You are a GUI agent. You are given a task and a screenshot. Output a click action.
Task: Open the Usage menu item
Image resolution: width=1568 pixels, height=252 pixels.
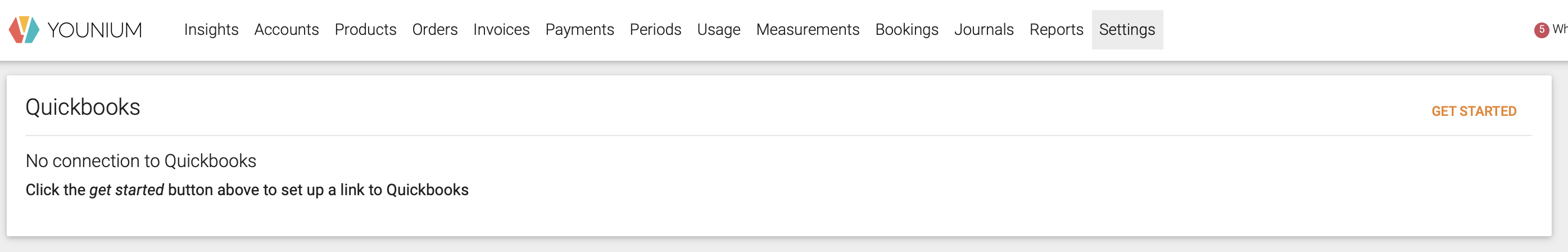click(x=718, y=30)
